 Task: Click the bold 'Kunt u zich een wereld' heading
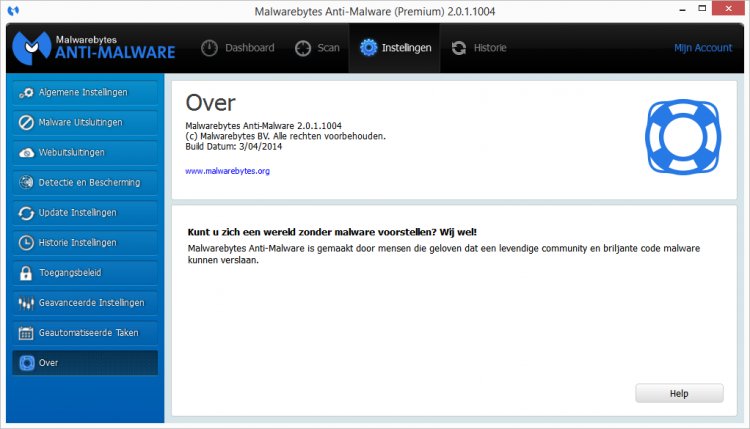click(x=332, y=232)
